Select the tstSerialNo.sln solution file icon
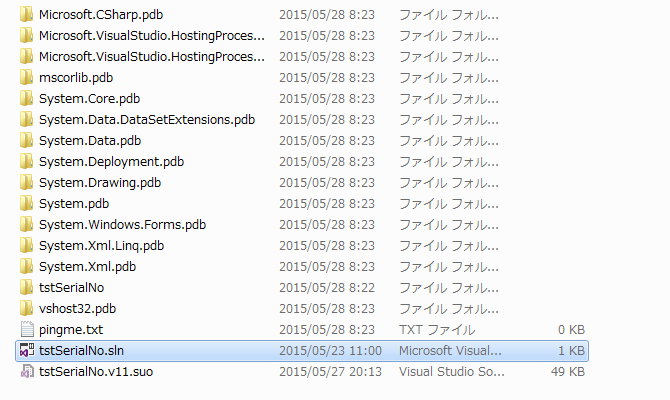The image size is (670, 400). click(x=26, y=351)
